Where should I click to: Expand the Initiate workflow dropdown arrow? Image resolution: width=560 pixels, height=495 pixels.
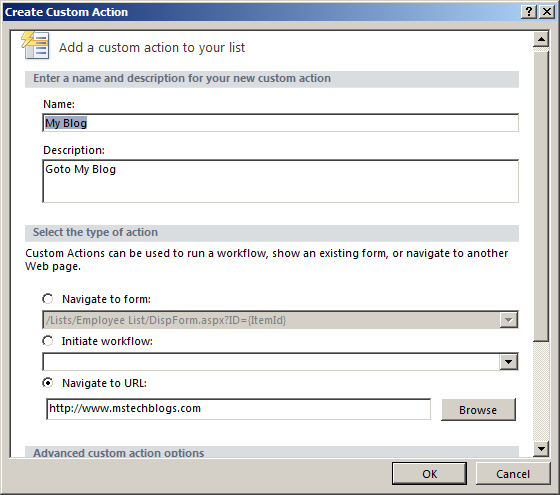[x=509, y=362]
